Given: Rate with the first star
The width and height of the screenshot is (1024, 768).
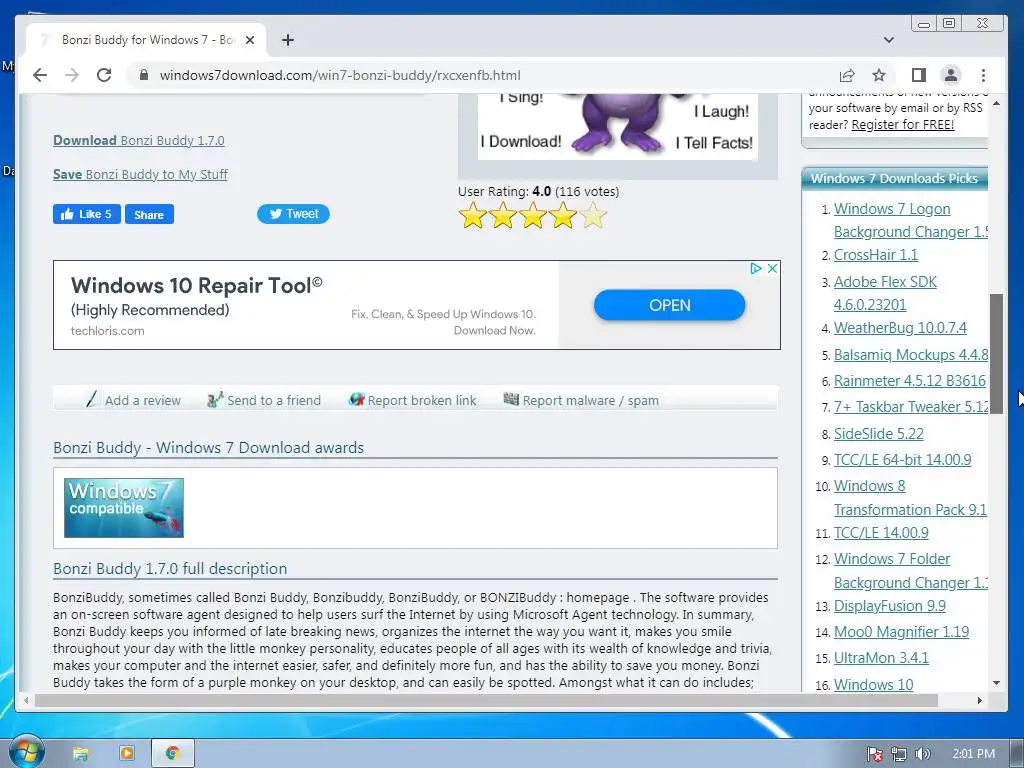Looking at the screenshot, I should pos(473,215).
